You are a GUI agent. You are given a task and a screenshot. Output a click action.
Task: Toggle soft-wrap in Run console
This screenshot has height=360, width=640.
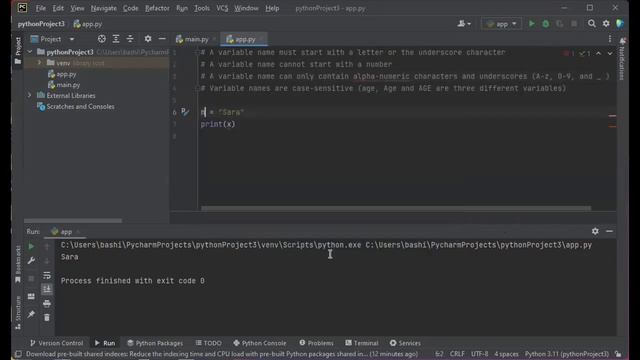47,275
